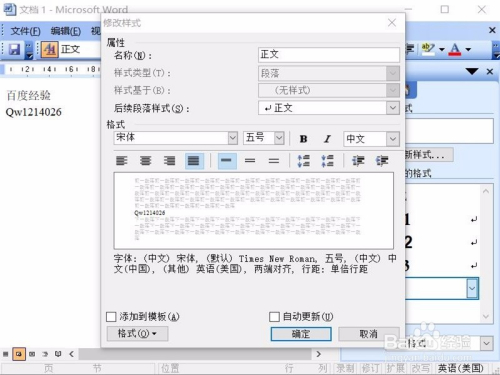Click 取消 button
Image resolution: width=500 pixels, height=375 pixels.
pos(368,334)
